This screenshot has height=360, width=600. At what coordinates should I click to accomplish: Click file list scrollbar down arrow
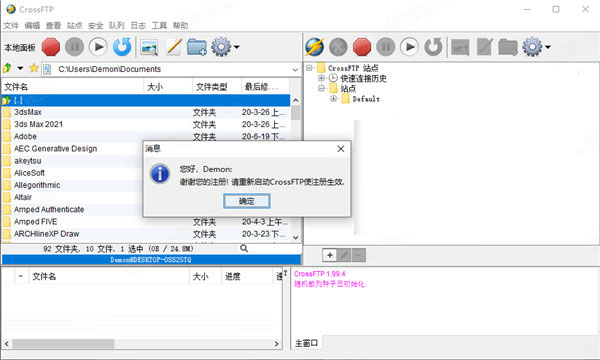pos(295,238)
